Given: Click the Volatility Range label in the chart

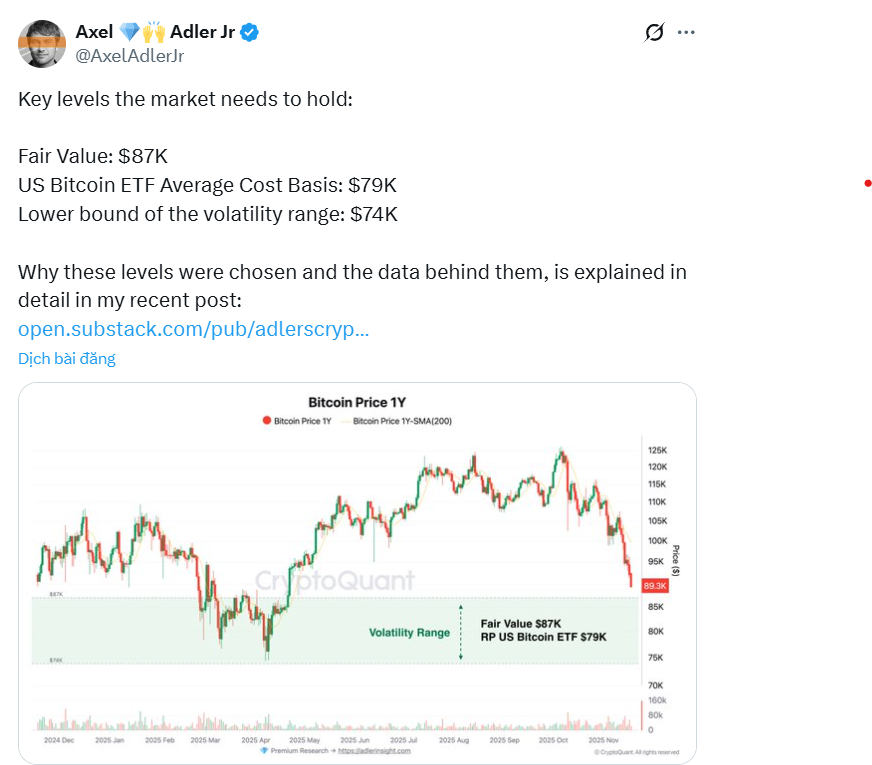Looking at the screenshot, I should tap(409, 633).
